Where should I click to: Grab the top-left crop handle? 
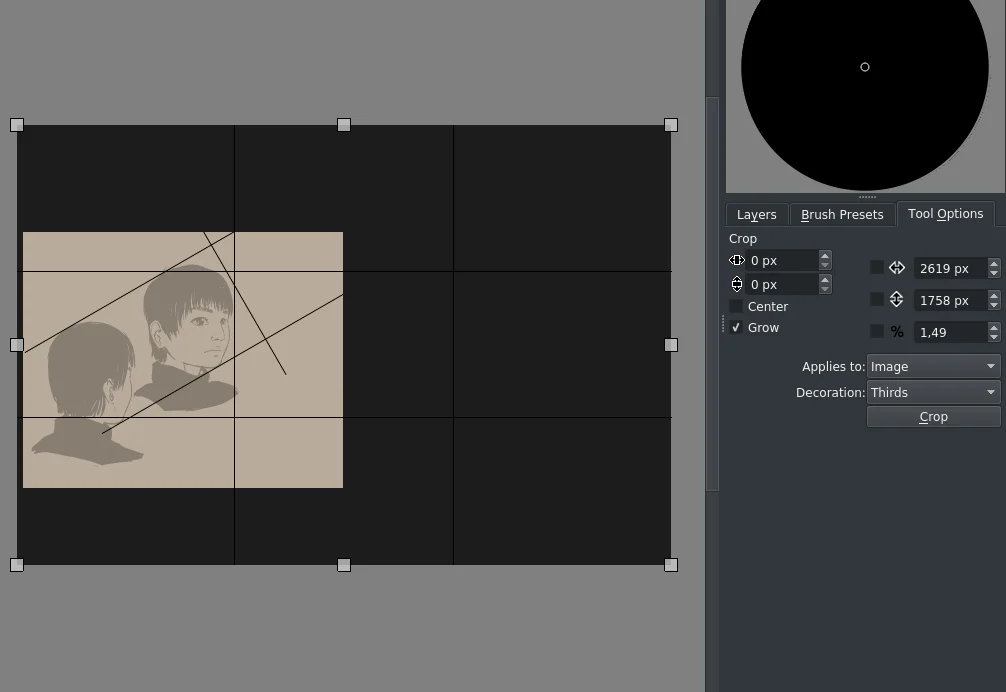[x=17, y=125]
